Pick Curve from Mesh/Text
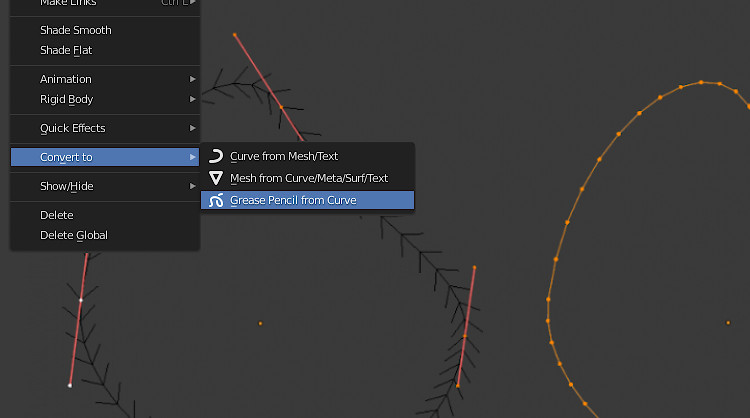Screen dimensions: 750x418 pyautogui.click(x=284, y=156)
